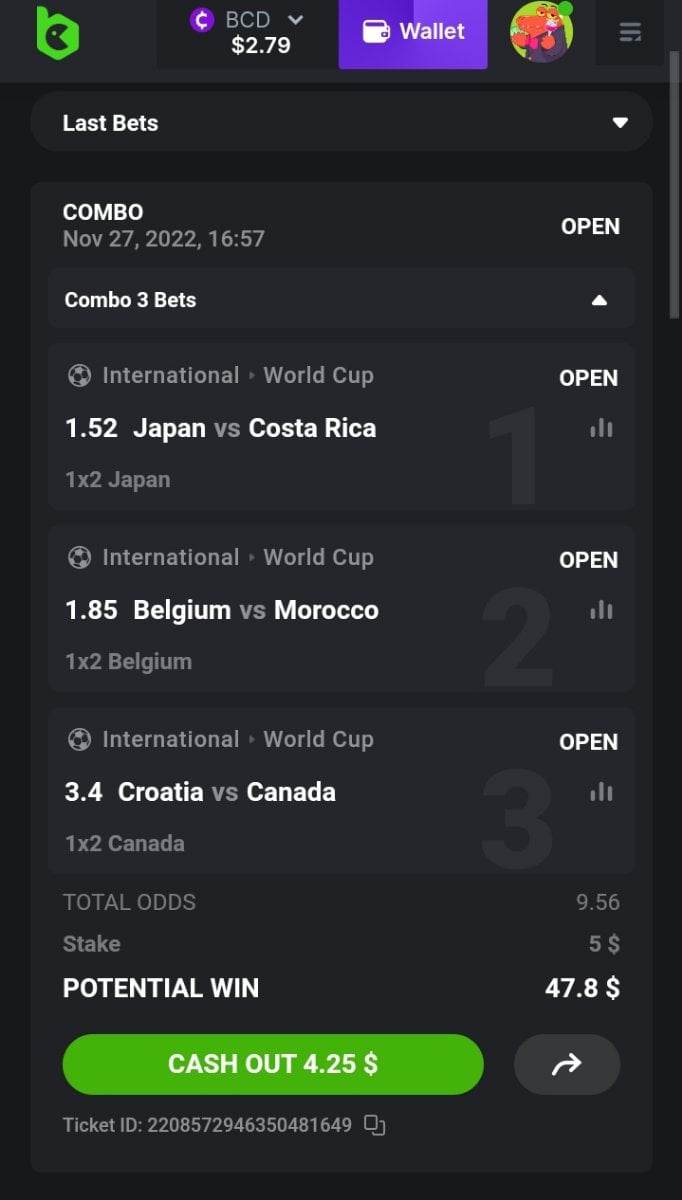The image size is (682, 1200).
Task: Expand the Last Bets dropdown
Action: tap(620, 123)
